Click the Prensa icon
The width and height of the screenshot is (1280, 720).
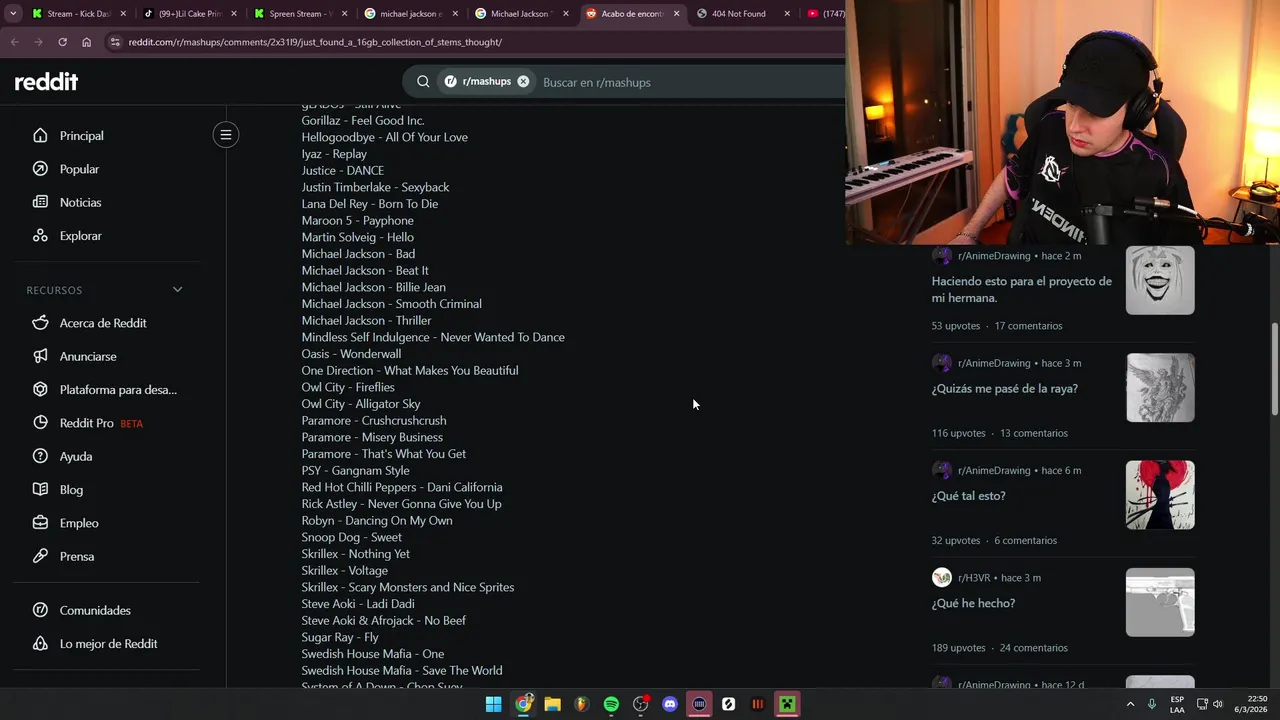point(40,556)
